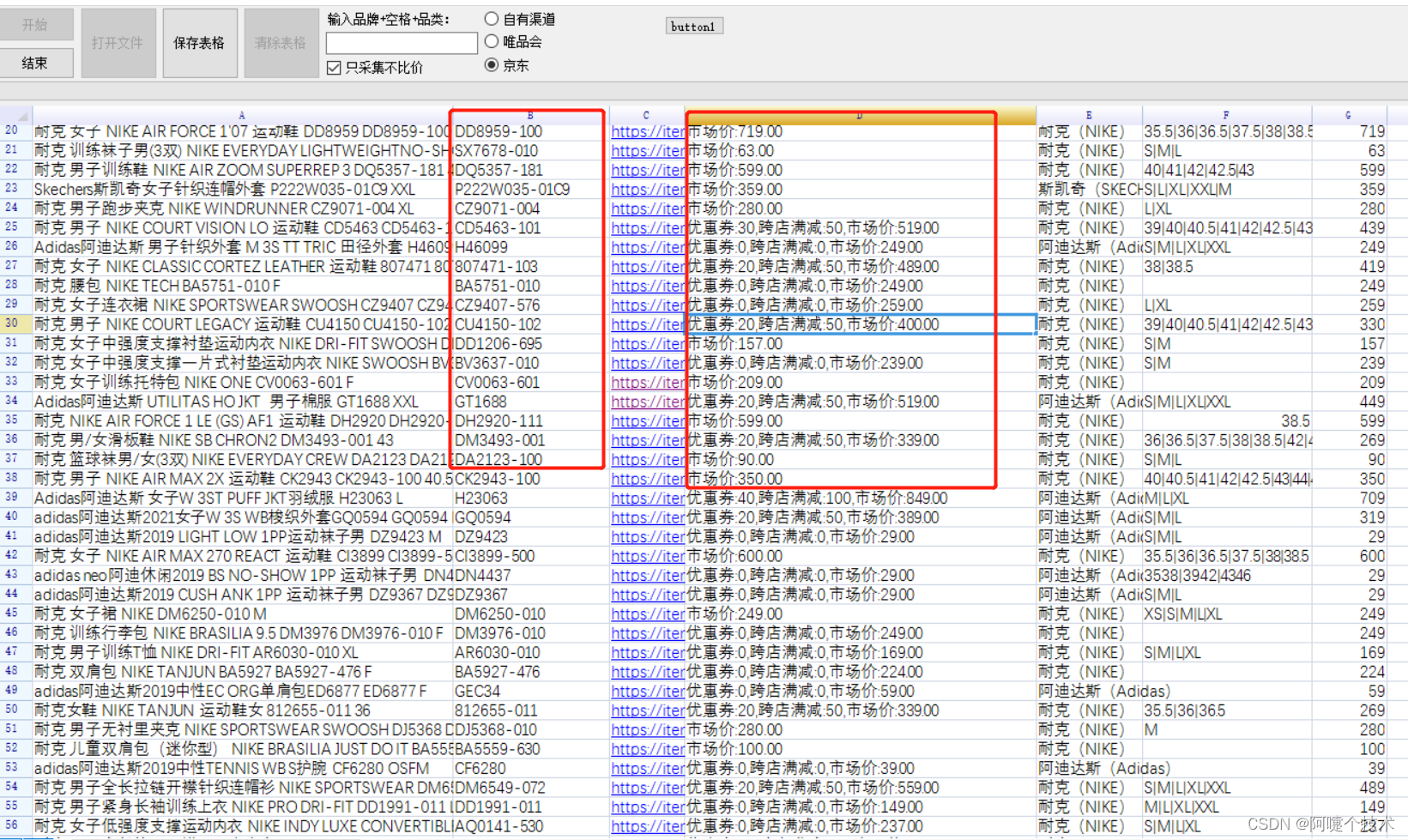
Task: Select column D header
Action: (860, 115)
